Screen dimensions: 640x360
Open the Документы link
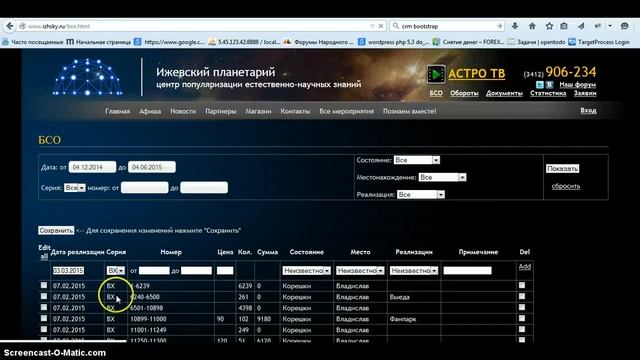tap(504, 93)
